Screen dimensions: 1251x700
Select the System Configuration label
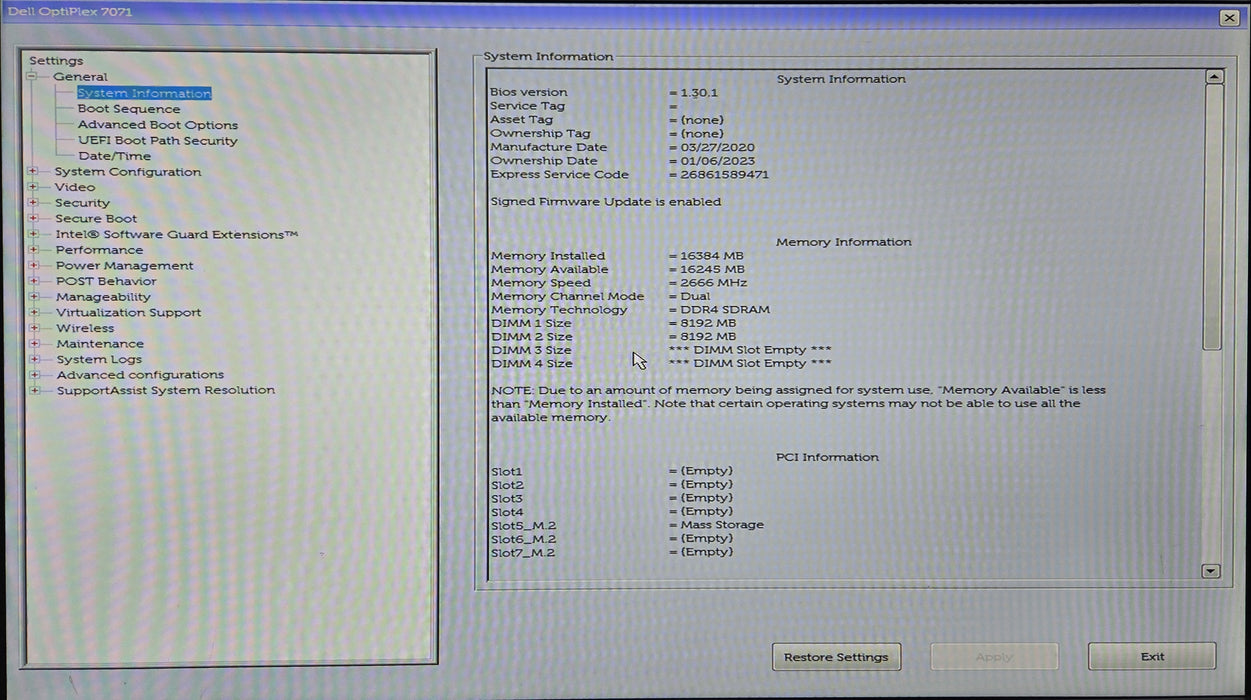pos(128,172)
